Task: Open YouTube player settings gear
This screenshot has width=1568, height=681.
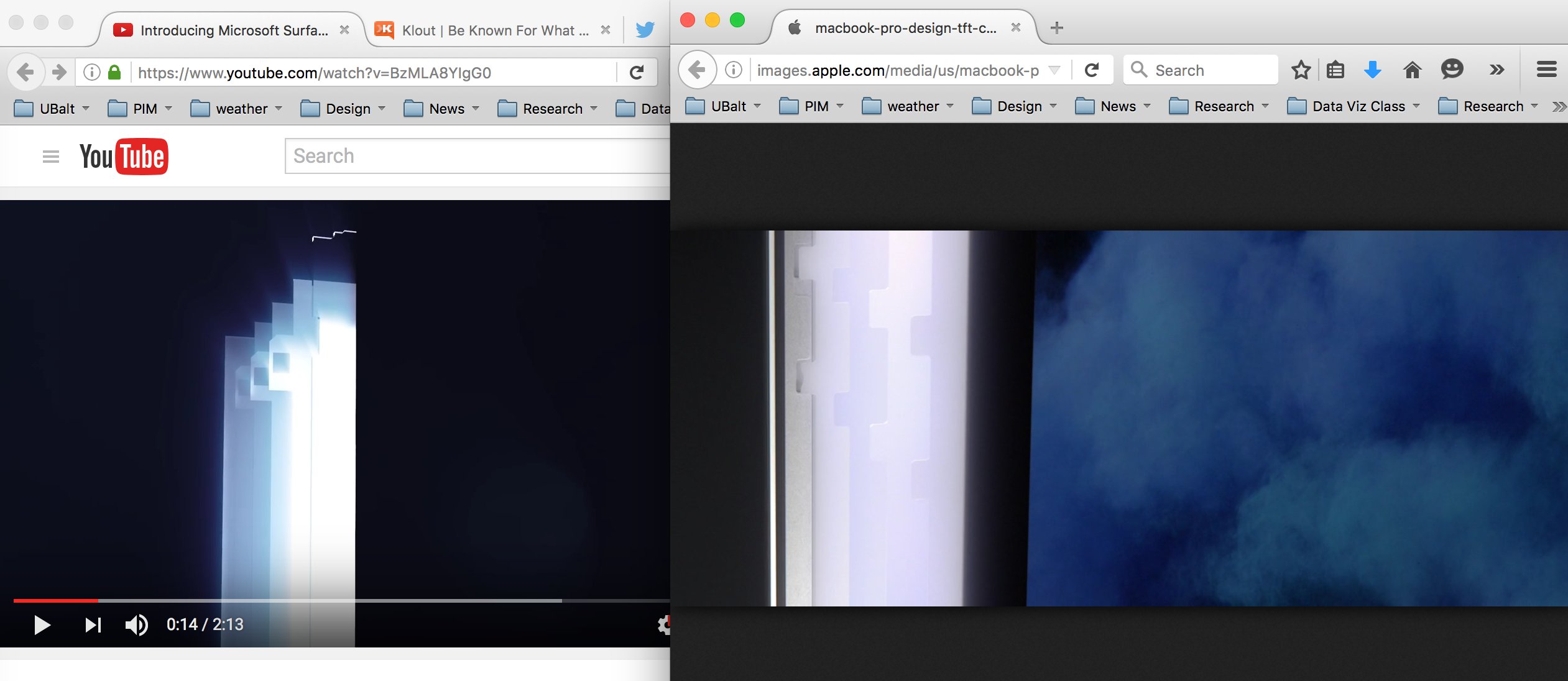Action: click(664, 624)
